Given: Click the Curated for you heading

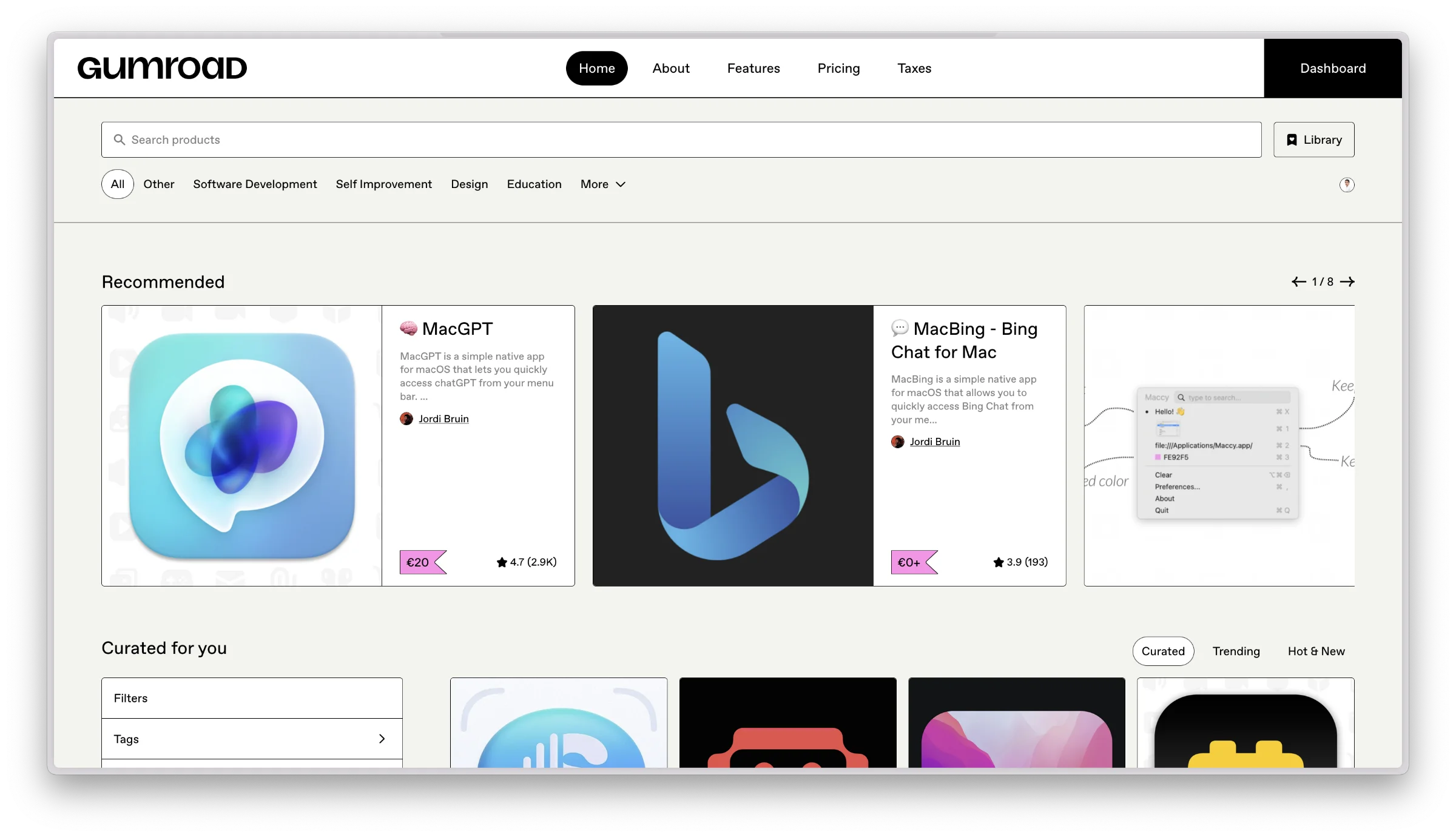Looking at the screenshot, I should pos(164,648).
